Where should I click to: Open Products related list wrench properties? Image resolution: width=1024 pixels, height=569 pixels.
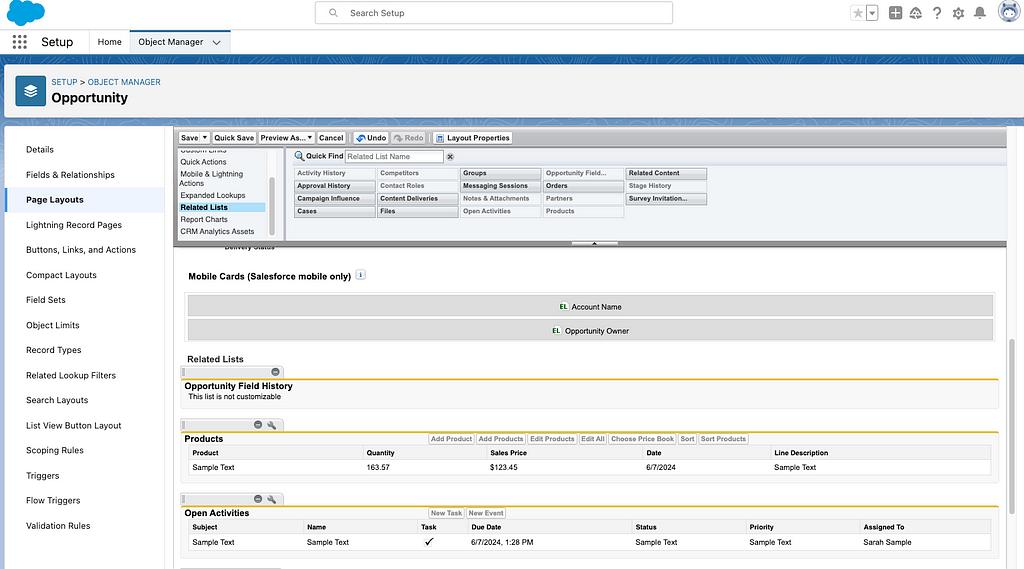(x=271, y=425)
